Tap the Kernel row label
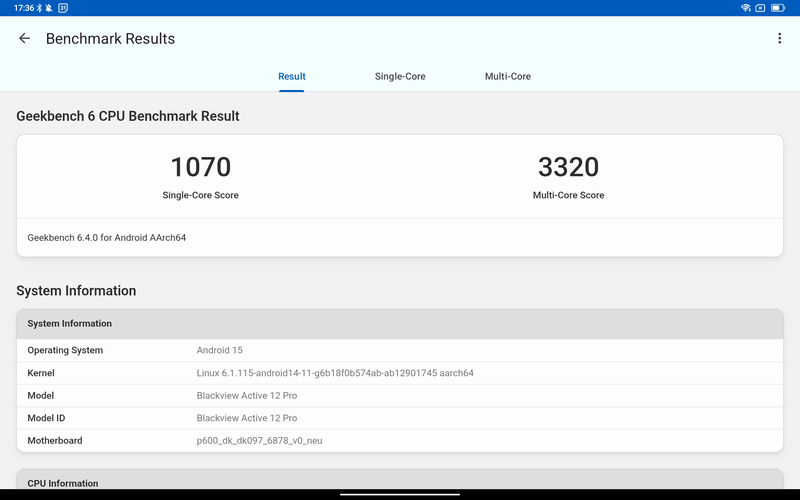Viewport: 800px width, 500px height. pyautogui.click(x=41, y=373)
